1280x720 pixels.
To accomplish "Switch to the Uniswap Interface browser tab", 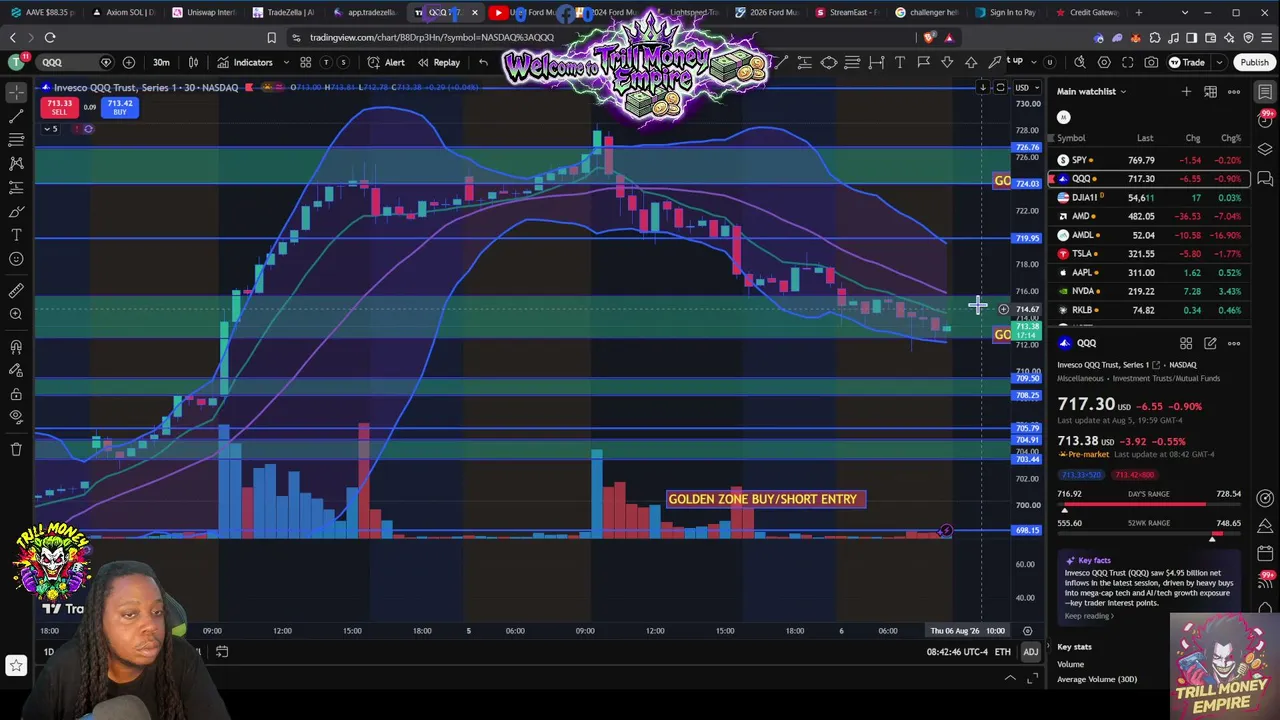I will (x=204, y=13).
